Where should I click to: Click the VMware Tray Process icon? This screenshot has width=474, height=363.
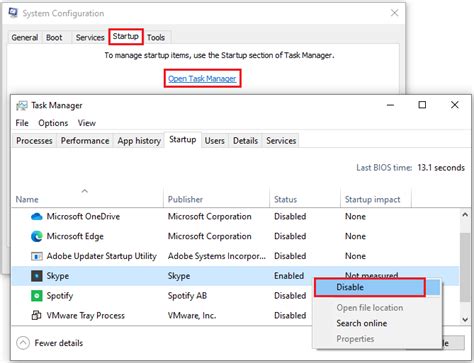coord(36,315)
